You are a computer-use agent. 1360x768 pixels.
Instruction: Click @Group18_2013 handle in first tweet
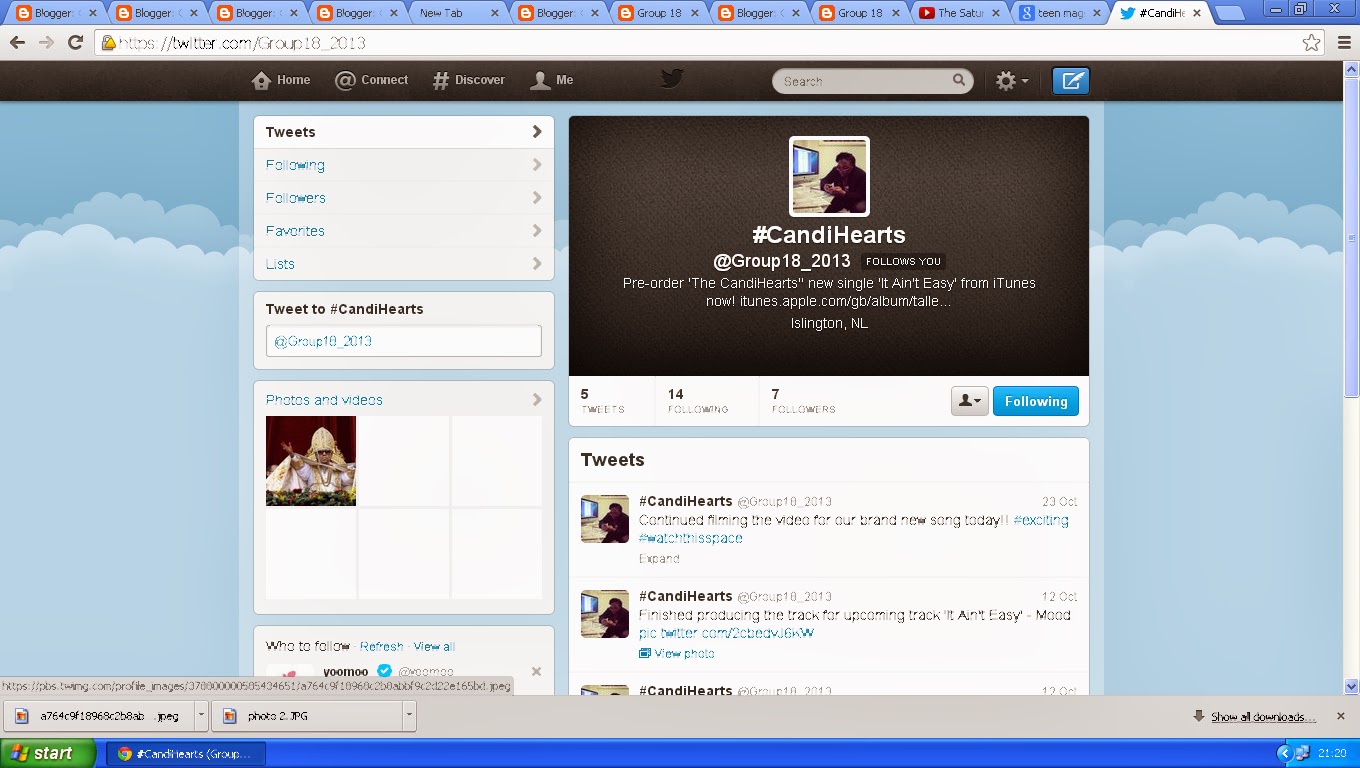coord(784,502)
